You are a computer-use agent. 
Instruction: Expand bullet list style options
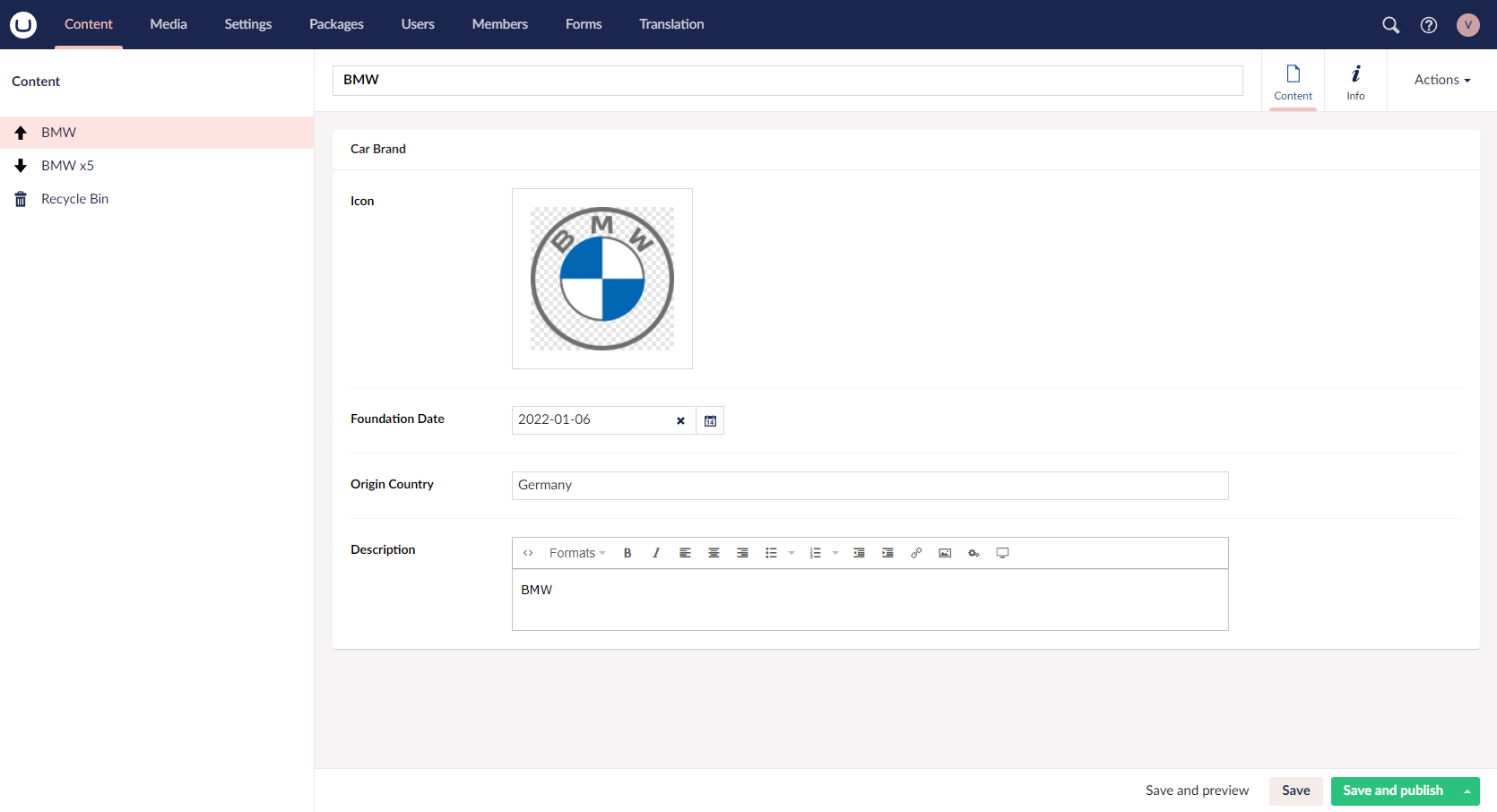click(792, 553)
